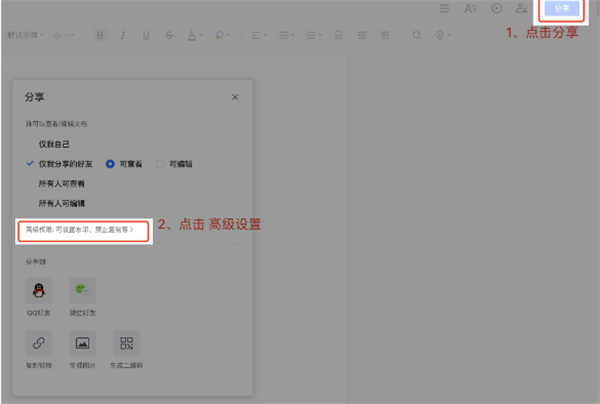Open the text alignment dropdown
600x404 pixels.
tap(259, 35)
